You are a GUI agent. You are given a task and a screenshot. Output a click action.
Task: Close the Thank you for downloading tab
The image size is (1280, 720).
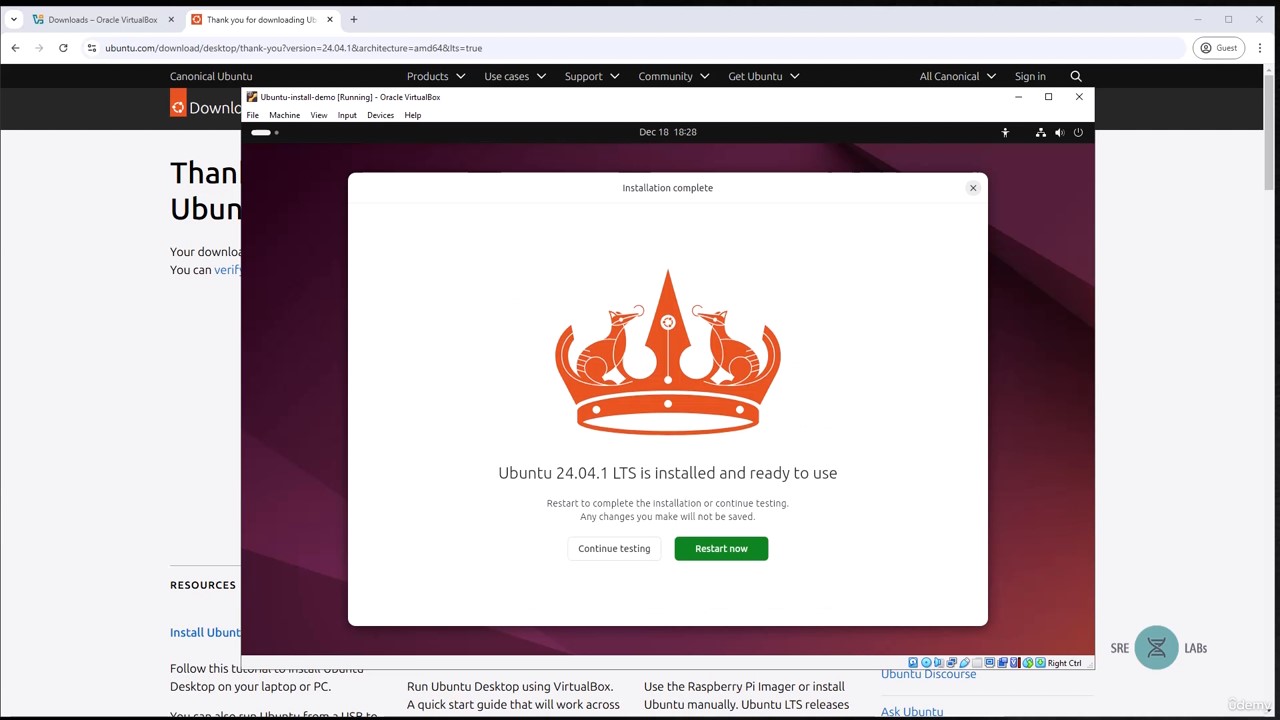(x=329, y=19)
